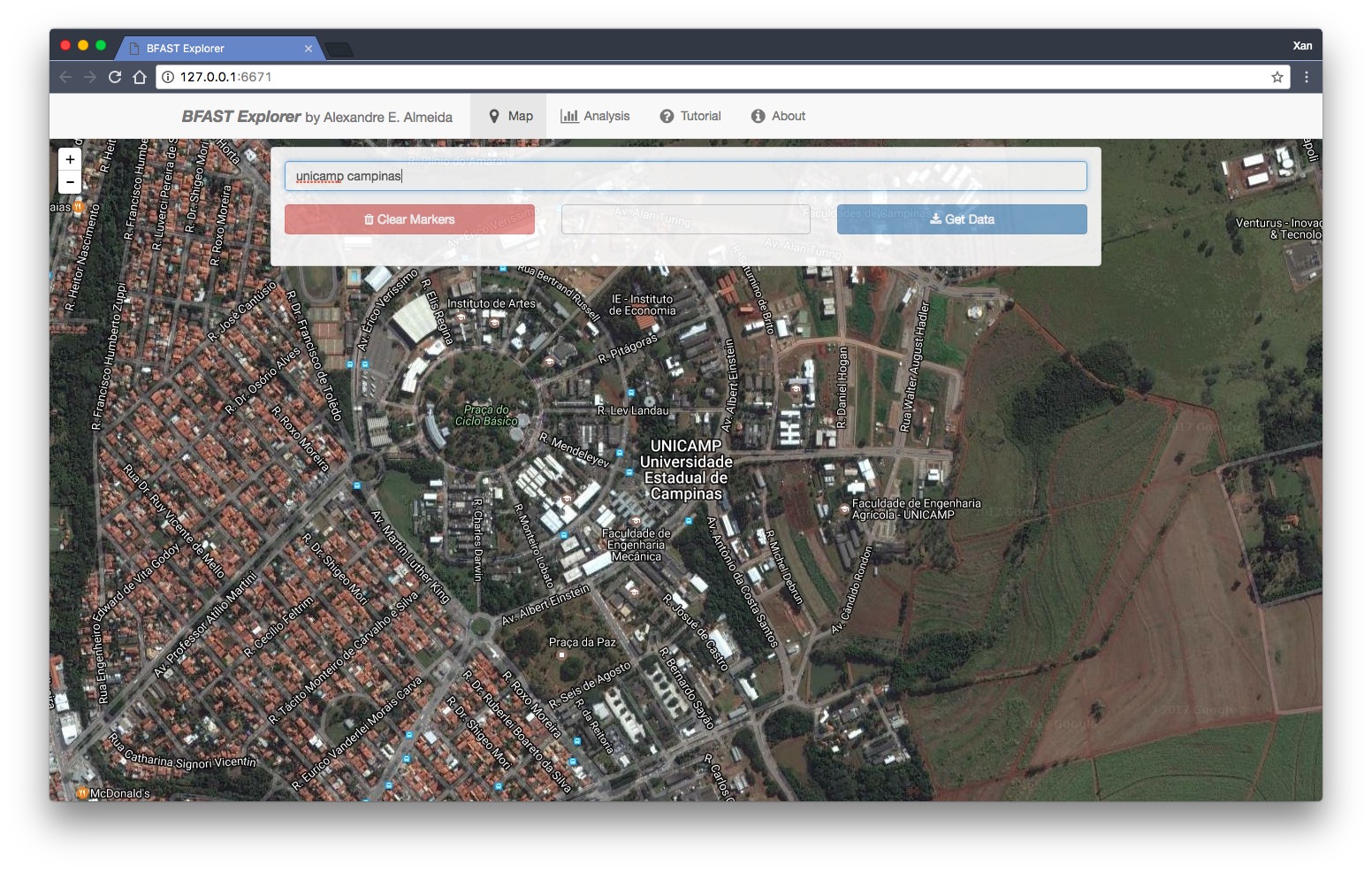This screenshot has width=1372, height=872.
Task: Open the browser three-dot menu
Action: coord(1307,77)
